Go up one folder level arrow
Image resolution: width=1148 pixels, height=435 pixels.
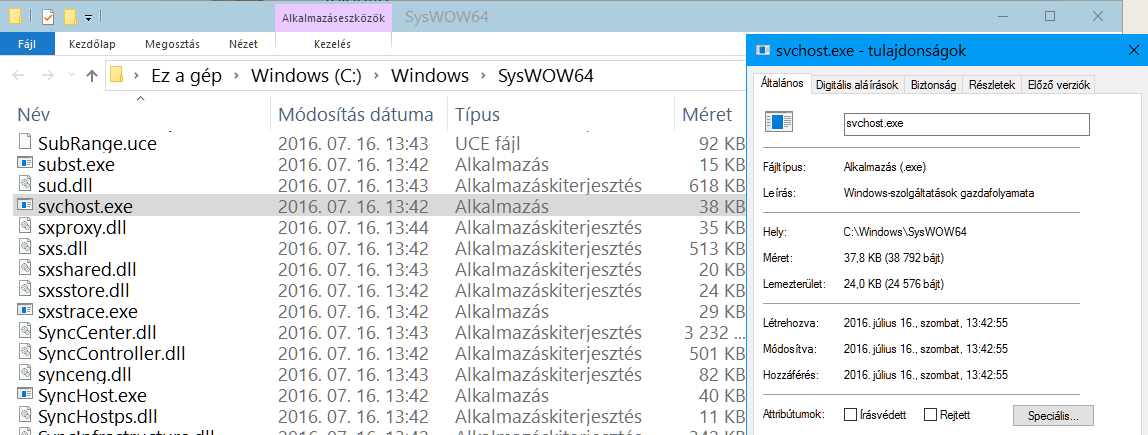pyautogui.click(x=92, y=75)
